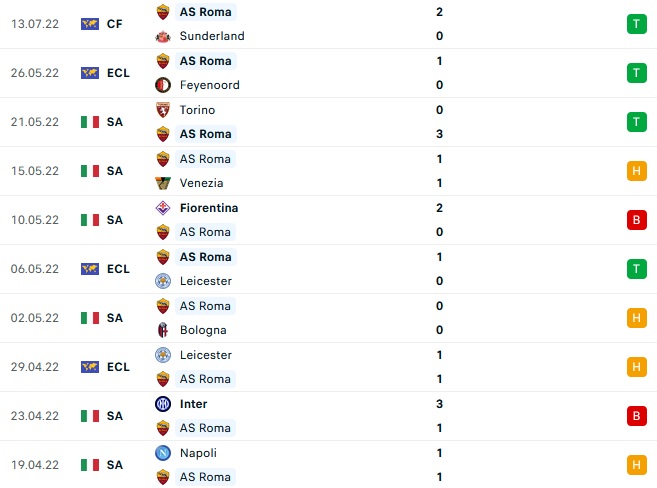Click the Inter club crest
This screenshot has height=488, width=657.
[164, 404]
